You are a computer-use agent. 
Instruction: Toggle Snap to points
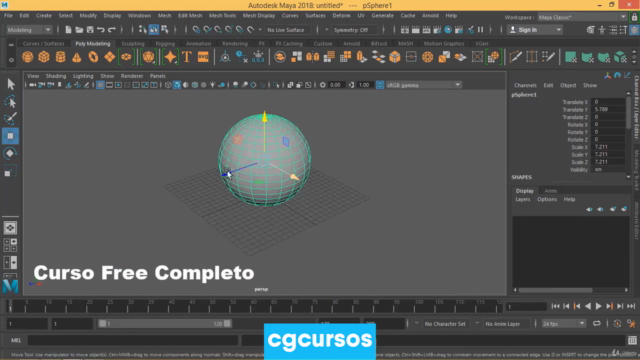[218, 30]
